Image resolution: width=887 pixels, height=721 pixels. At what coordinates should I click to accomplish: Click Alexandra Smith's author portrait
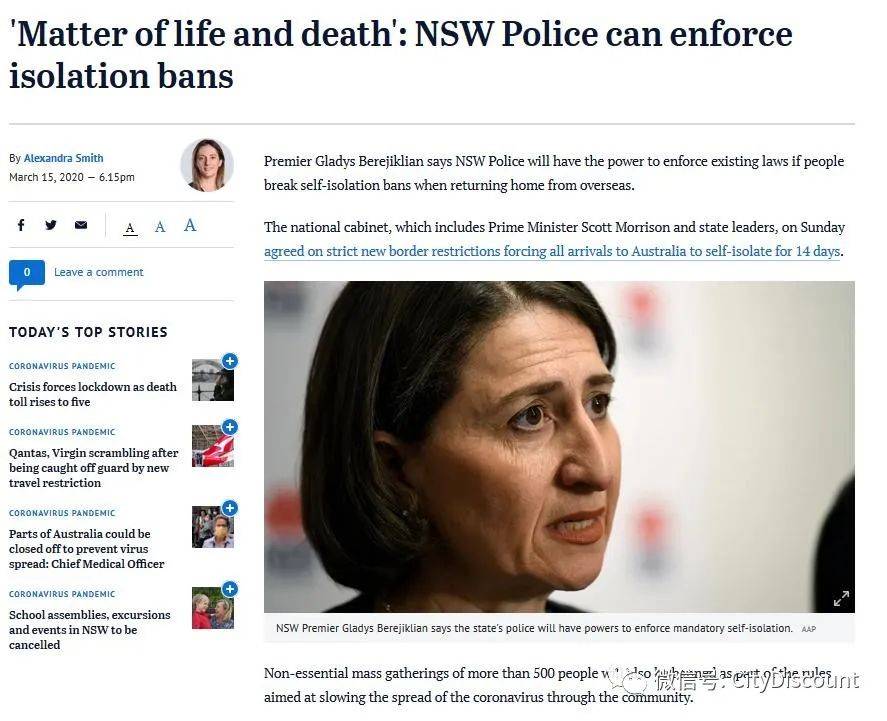tap(207, 165)
